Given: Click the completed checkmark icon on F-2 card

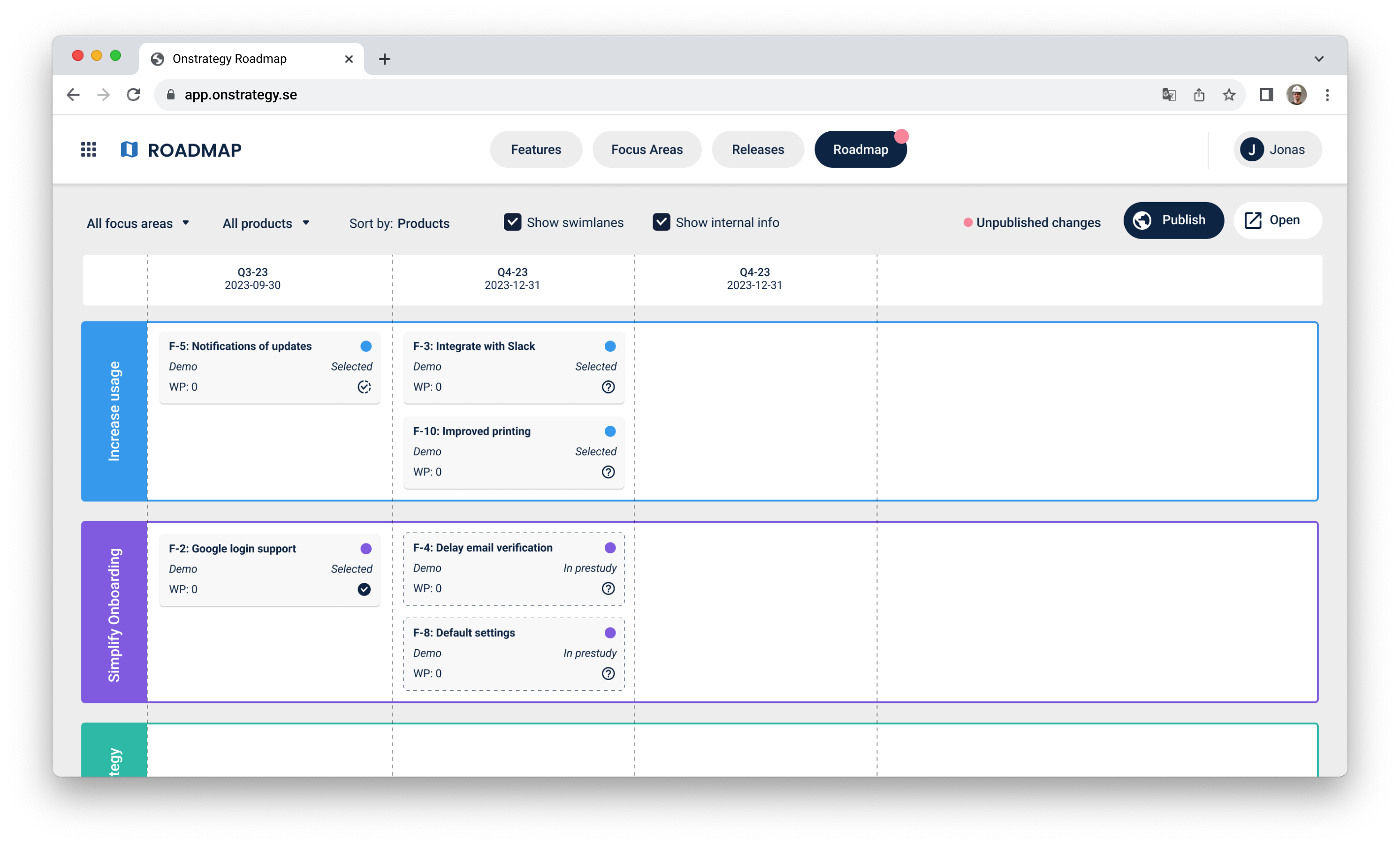Looking at the screenshot, I should [x=364, y=589].
